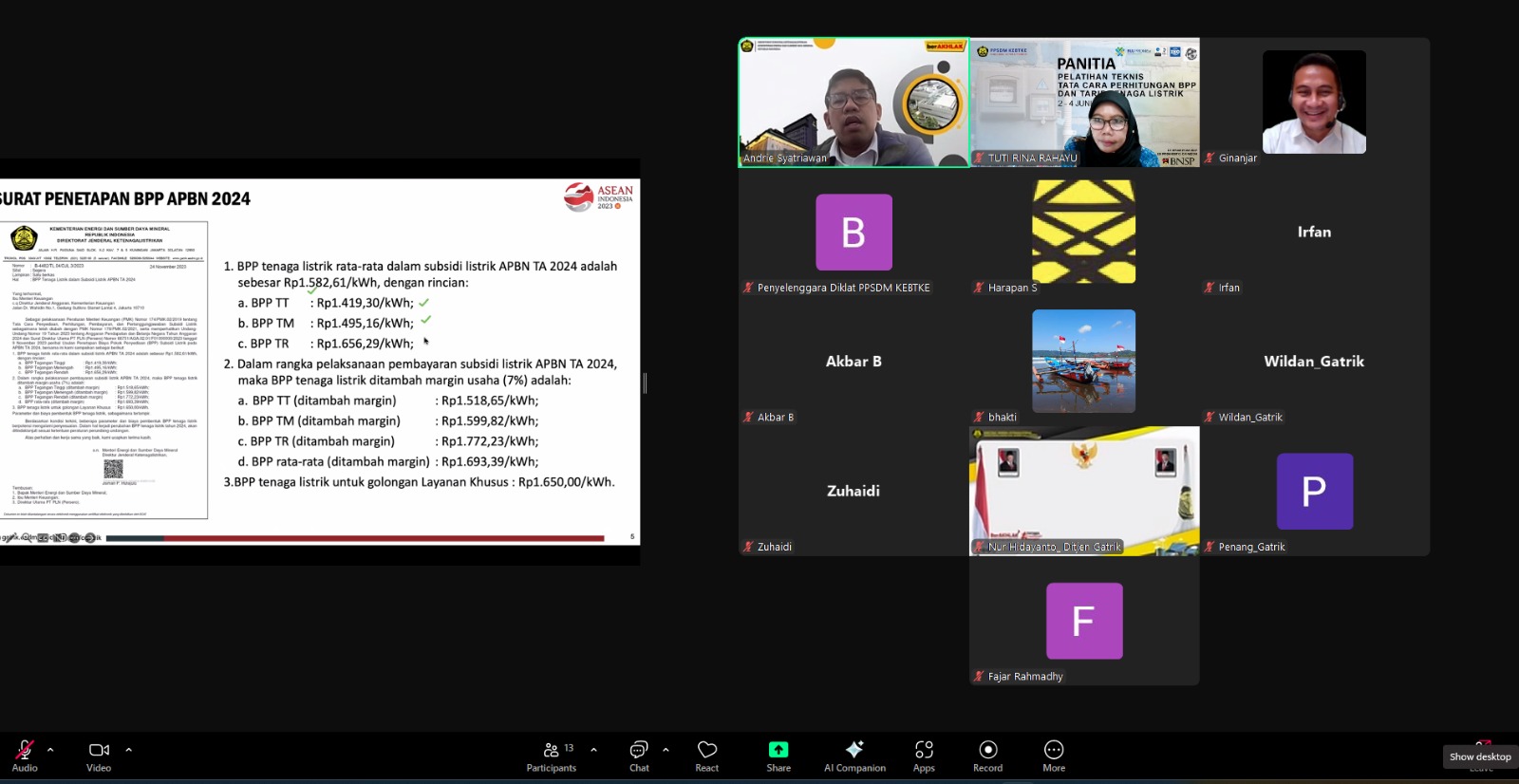This screenshot has width=1519, height=784.
Task: Click the shared slide title 'SURAT PENETAPAN BPP APBN 2024'
Action: 125,199
